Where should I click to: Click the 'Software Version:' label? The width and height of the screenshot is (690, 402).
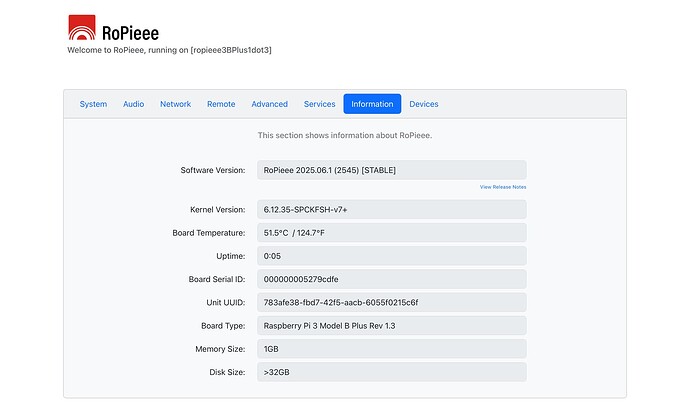click(213, 170)
